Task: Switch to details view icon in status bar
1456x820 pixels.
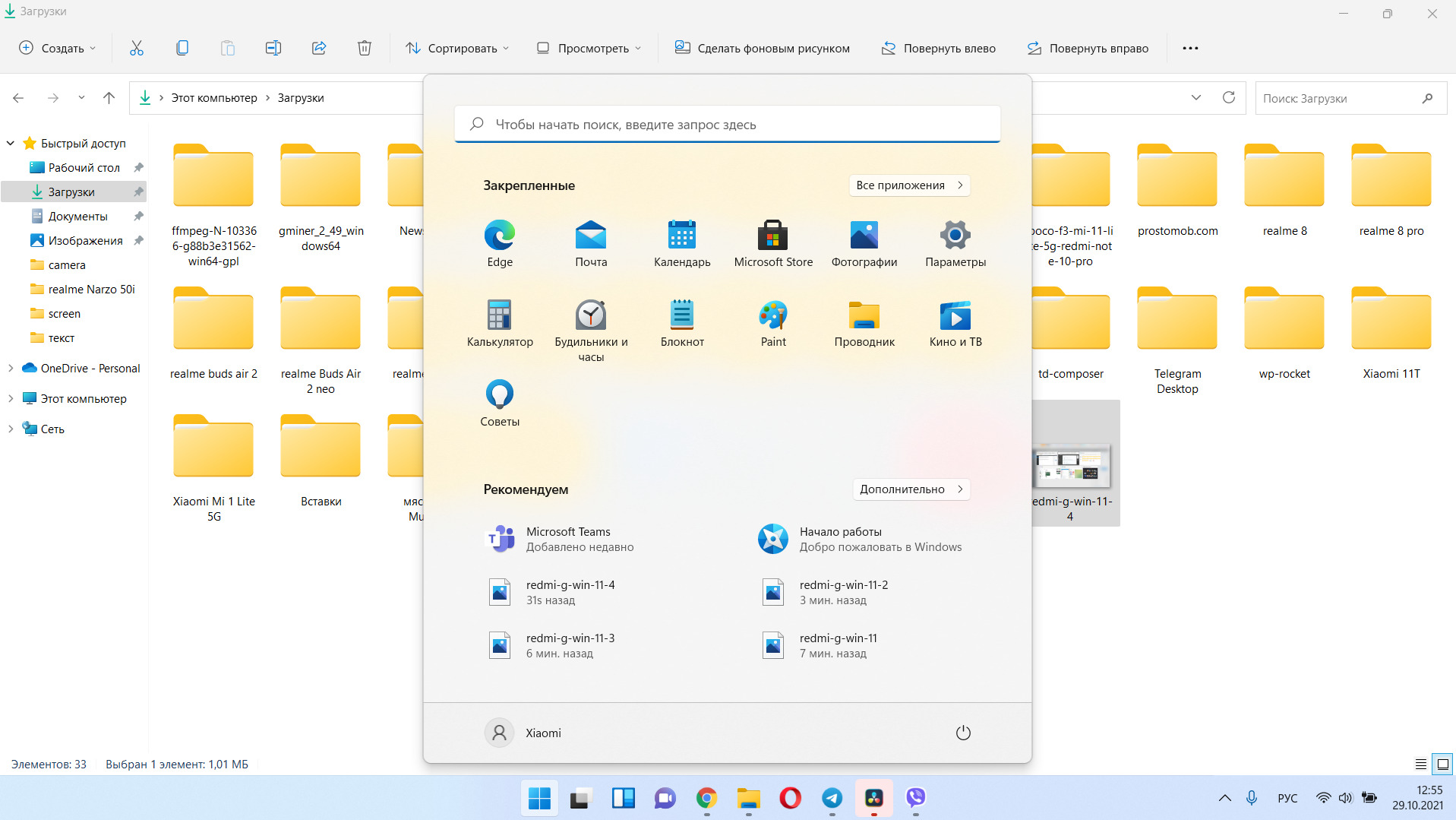Action: click(x=1421, y=764)
